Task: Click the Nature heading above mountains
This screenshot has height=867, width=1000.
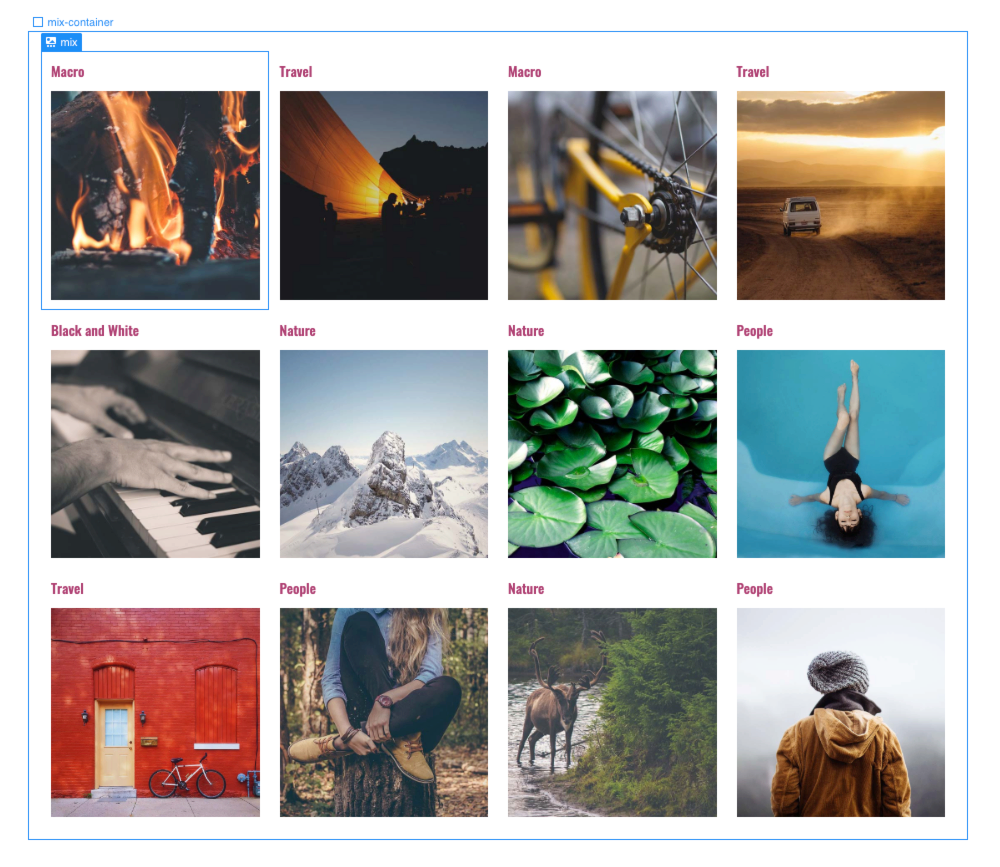Action: pos(298,331)
